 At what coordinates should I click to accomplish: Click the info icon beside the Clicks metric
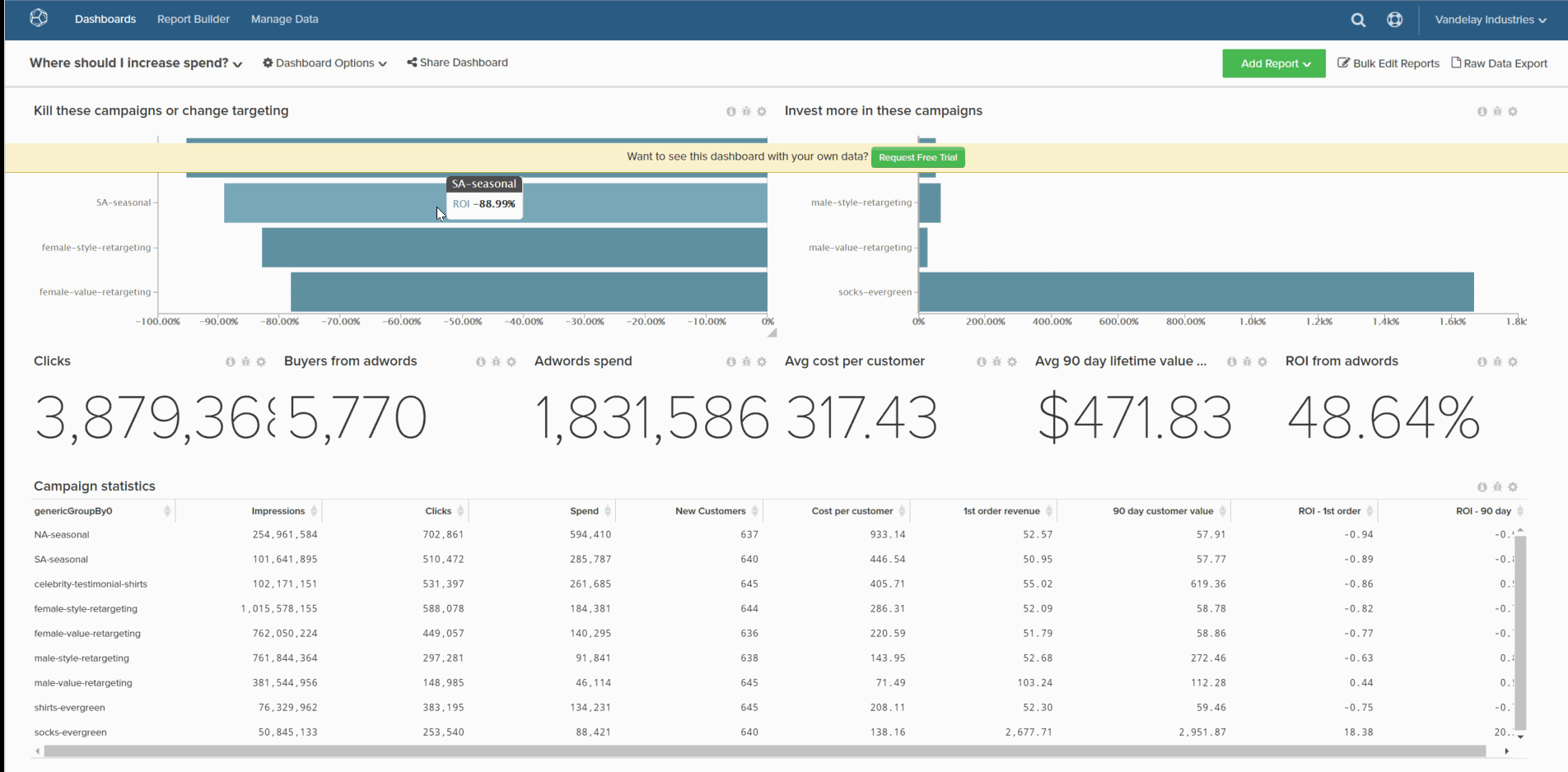229,361
